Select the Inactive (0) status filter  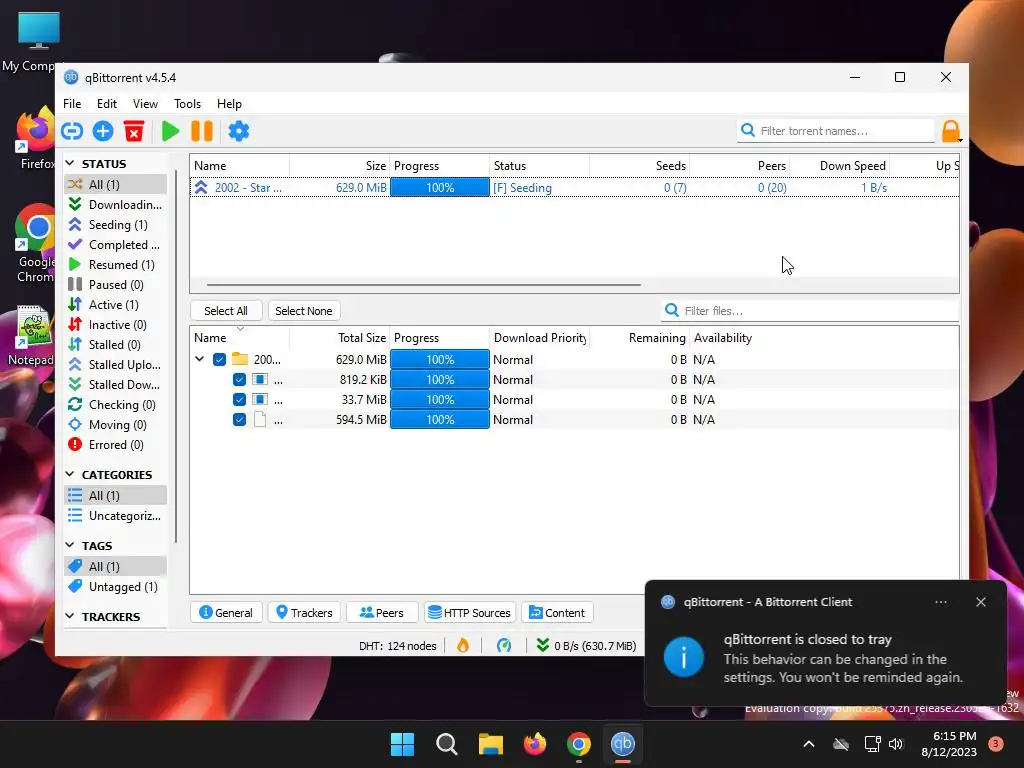coord(116,325)
